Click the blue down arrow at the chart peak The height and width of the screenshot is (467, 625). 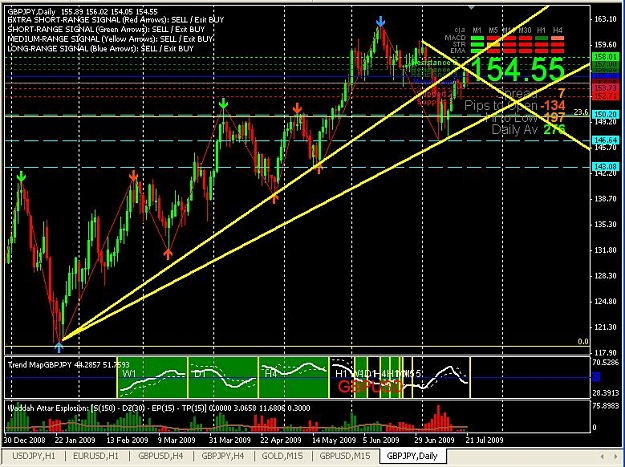(381, 21)
